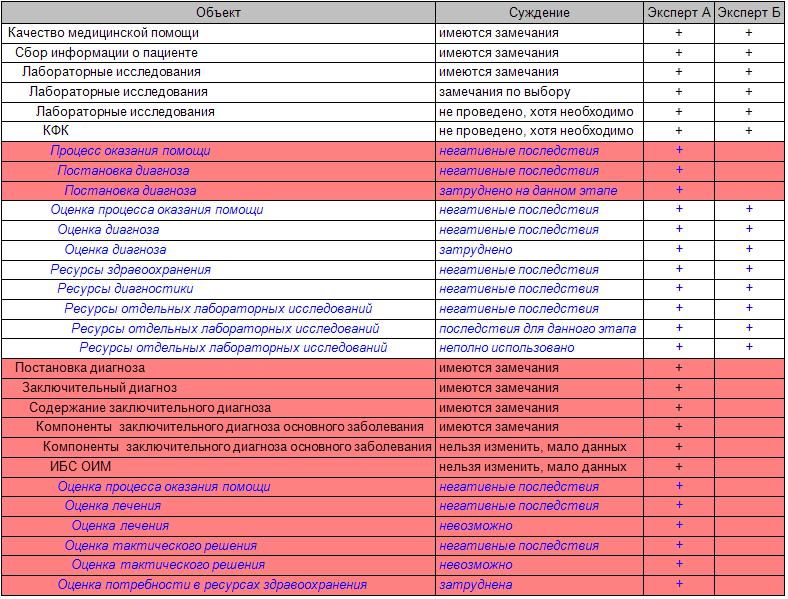Select the 'затруднено на данном этапе' cell

tap(527, 190)
